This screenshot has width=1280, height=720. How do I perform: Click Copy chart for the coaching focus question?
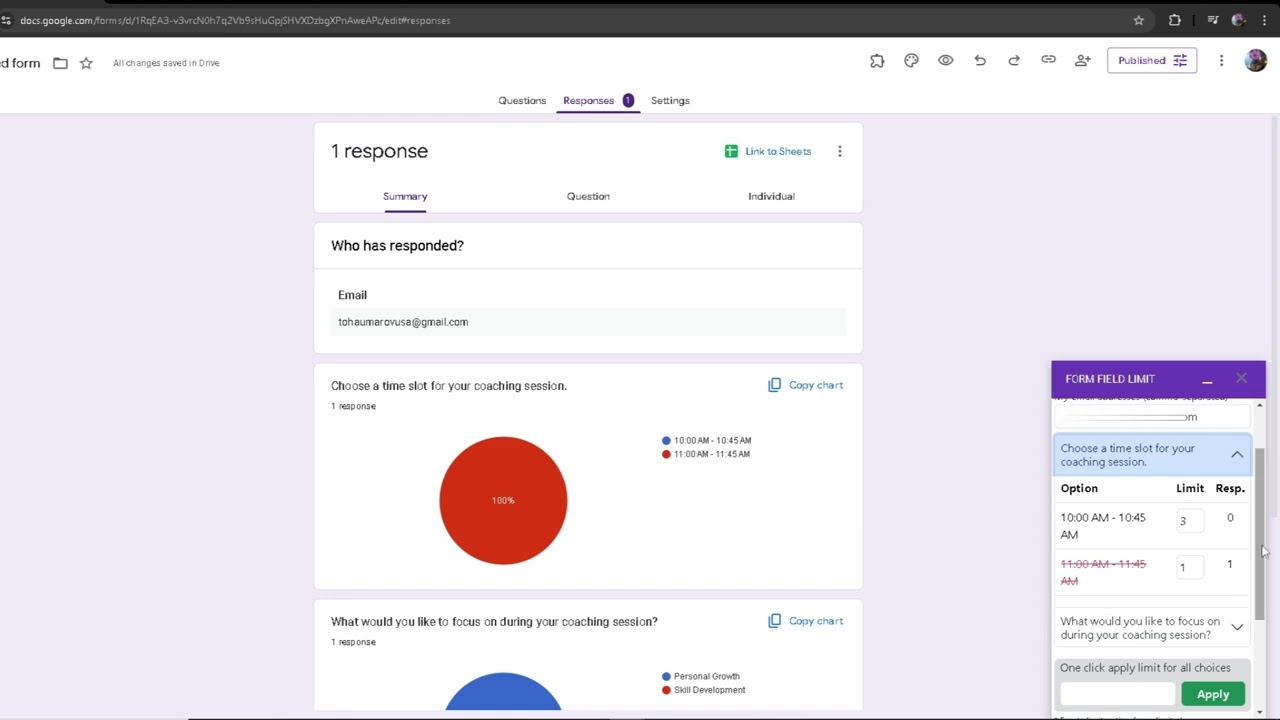[816, 621]
